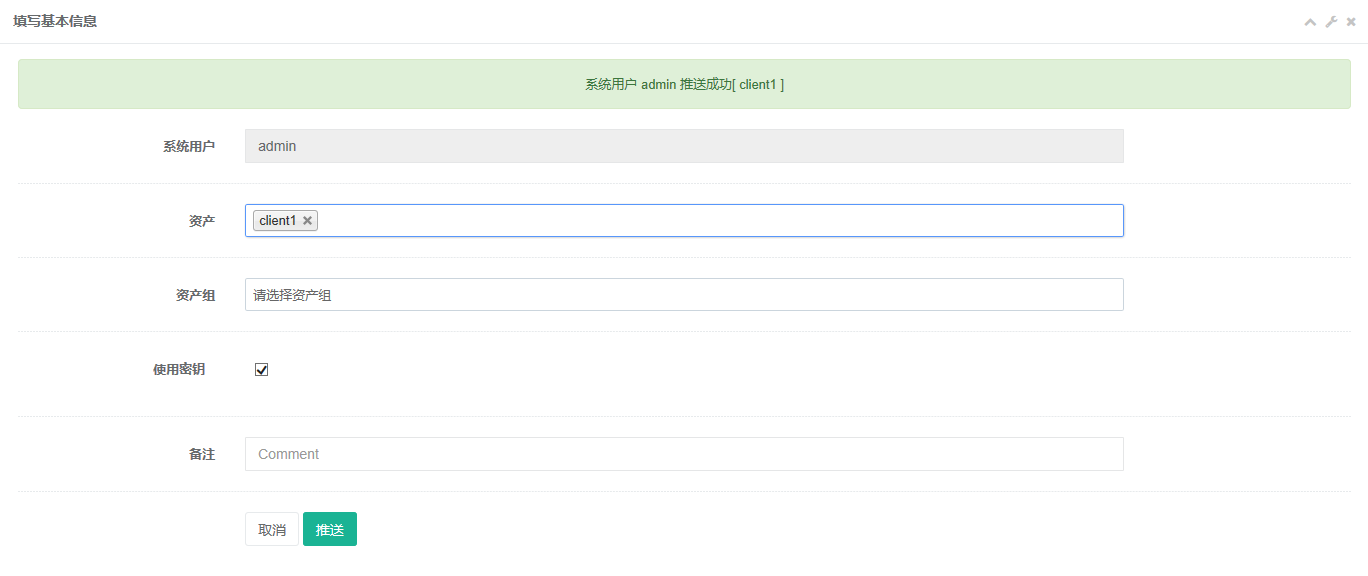Close the 填写基本信息 panel
The width and height of the screenshot is (1368, 576).
click(x=1351, y=22)
